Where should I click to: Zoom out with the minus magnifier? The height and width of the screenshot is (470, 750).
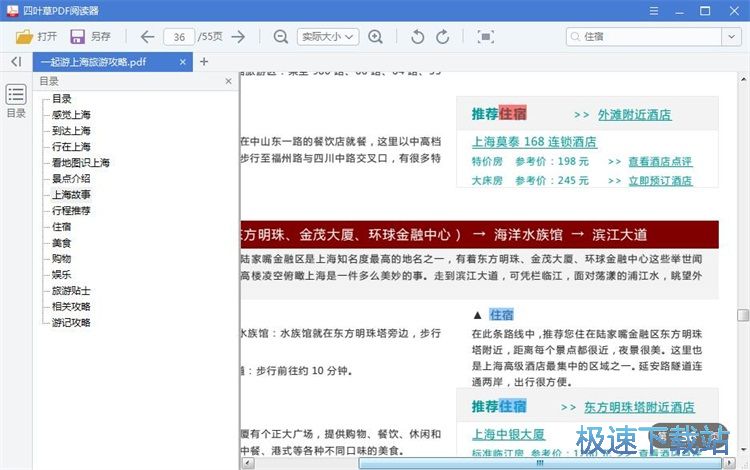281,37
